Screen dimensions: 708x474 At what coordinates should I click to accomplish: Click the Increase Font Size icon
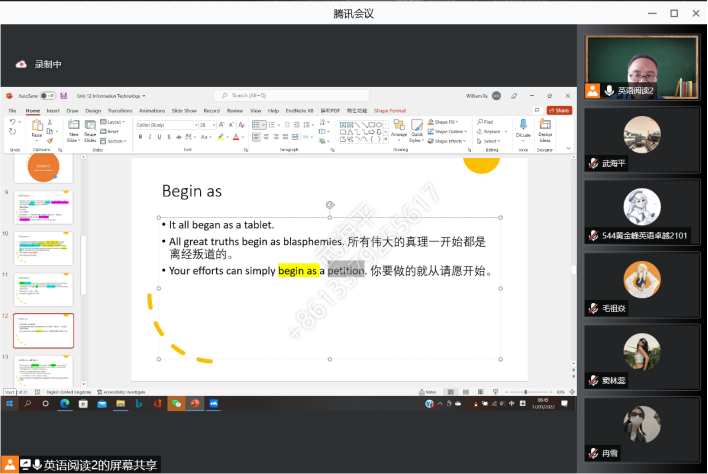tap(221, 125)
